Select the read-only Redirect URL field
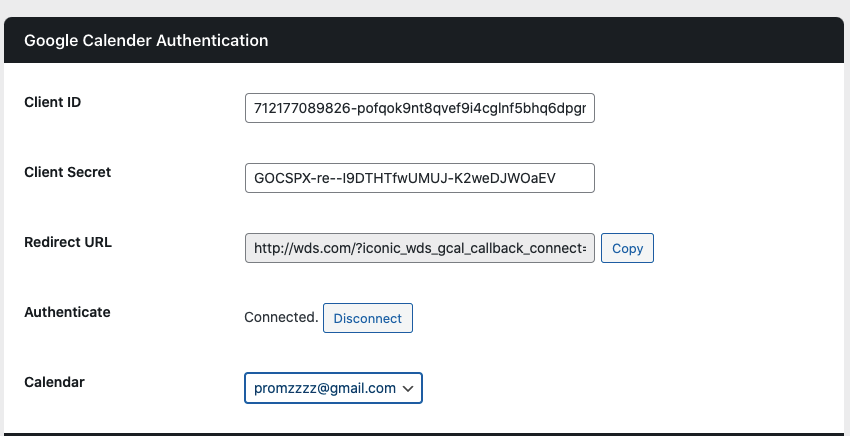Viewport: 850px width, 436px height. click(x=419, y=248)
